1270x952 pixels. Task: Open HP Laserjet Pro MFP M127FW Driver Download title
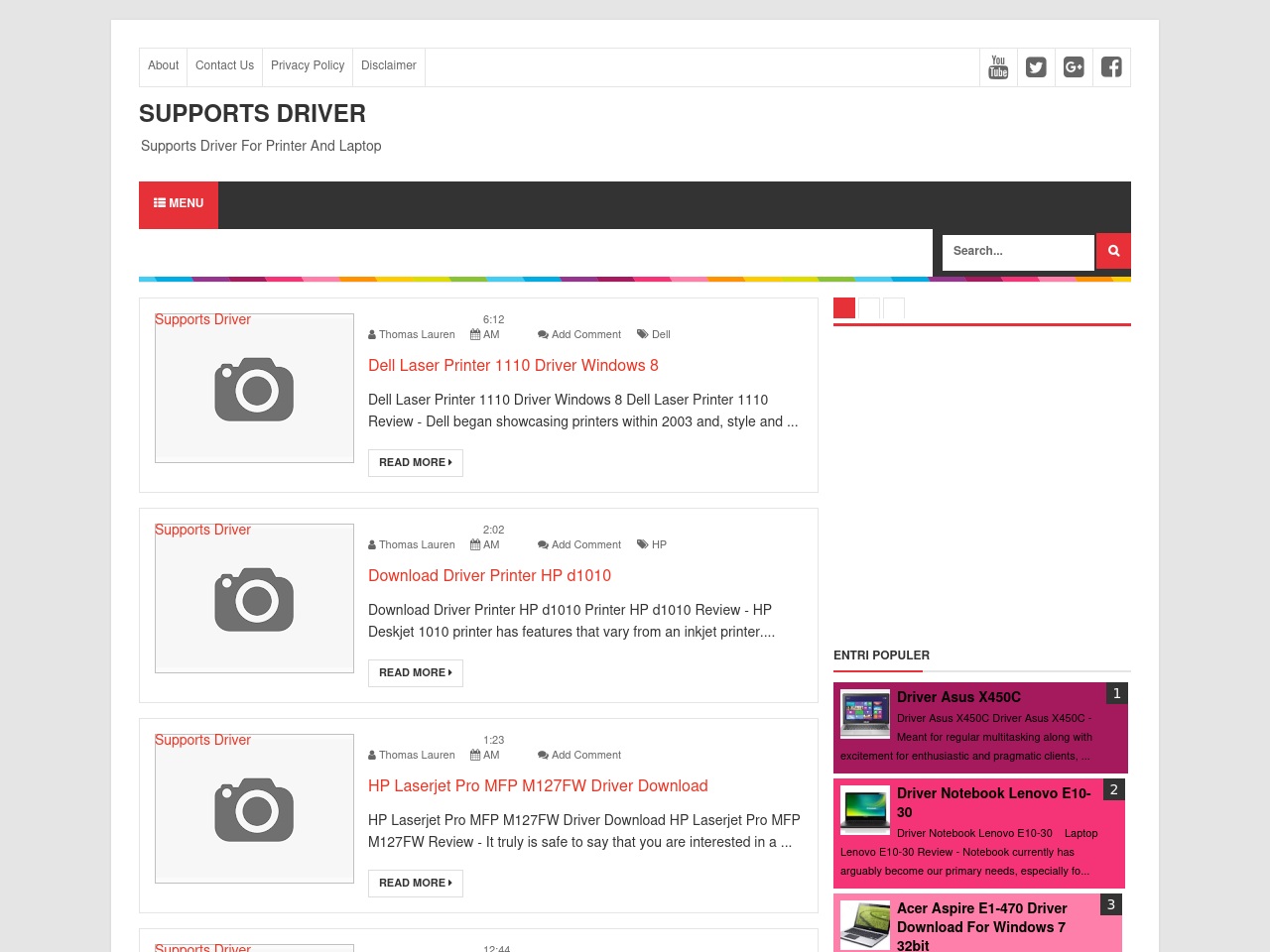(538, 785)
